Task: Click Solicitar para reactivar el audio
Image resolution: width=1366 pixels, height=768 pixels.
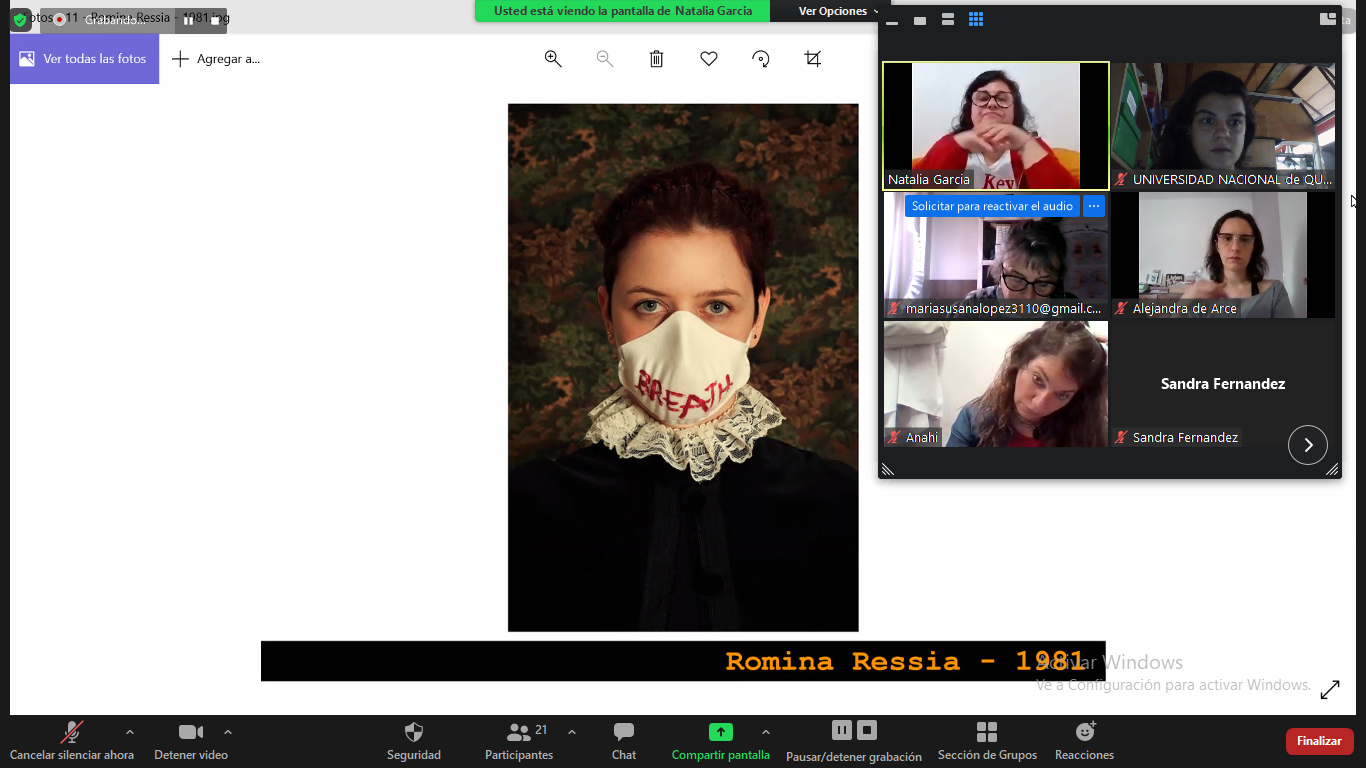Action: [x=992, y=206]
